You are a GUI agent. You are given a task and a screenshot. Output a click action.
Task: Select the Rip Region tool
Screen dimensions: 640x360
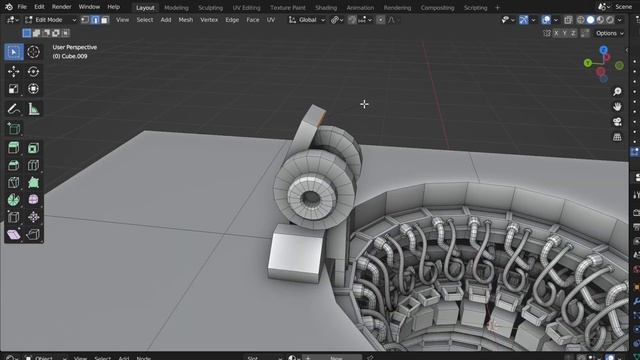[x=33, y=234]
